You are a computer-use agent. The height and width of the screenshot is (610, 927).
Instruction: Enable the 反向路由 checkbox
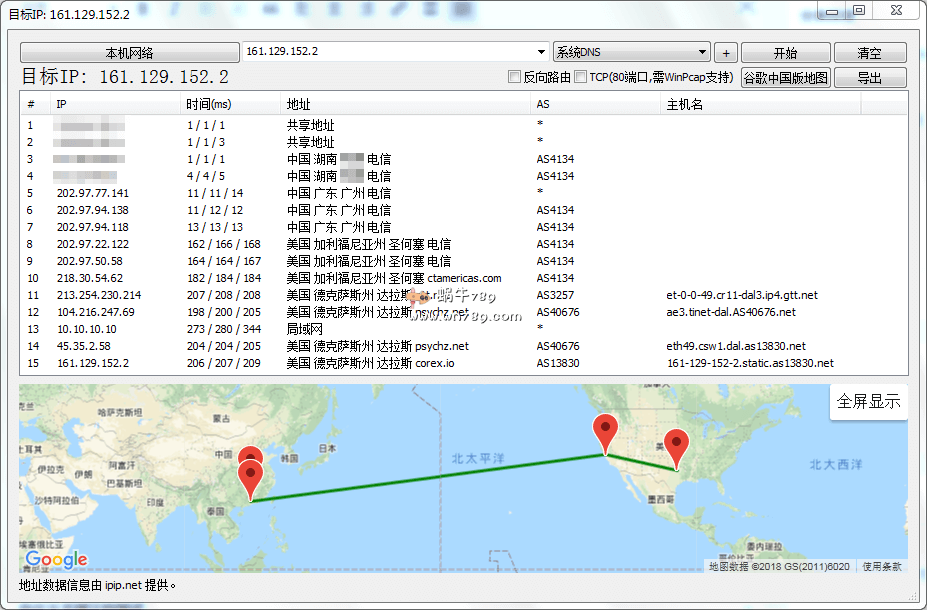tap(515, 78)
